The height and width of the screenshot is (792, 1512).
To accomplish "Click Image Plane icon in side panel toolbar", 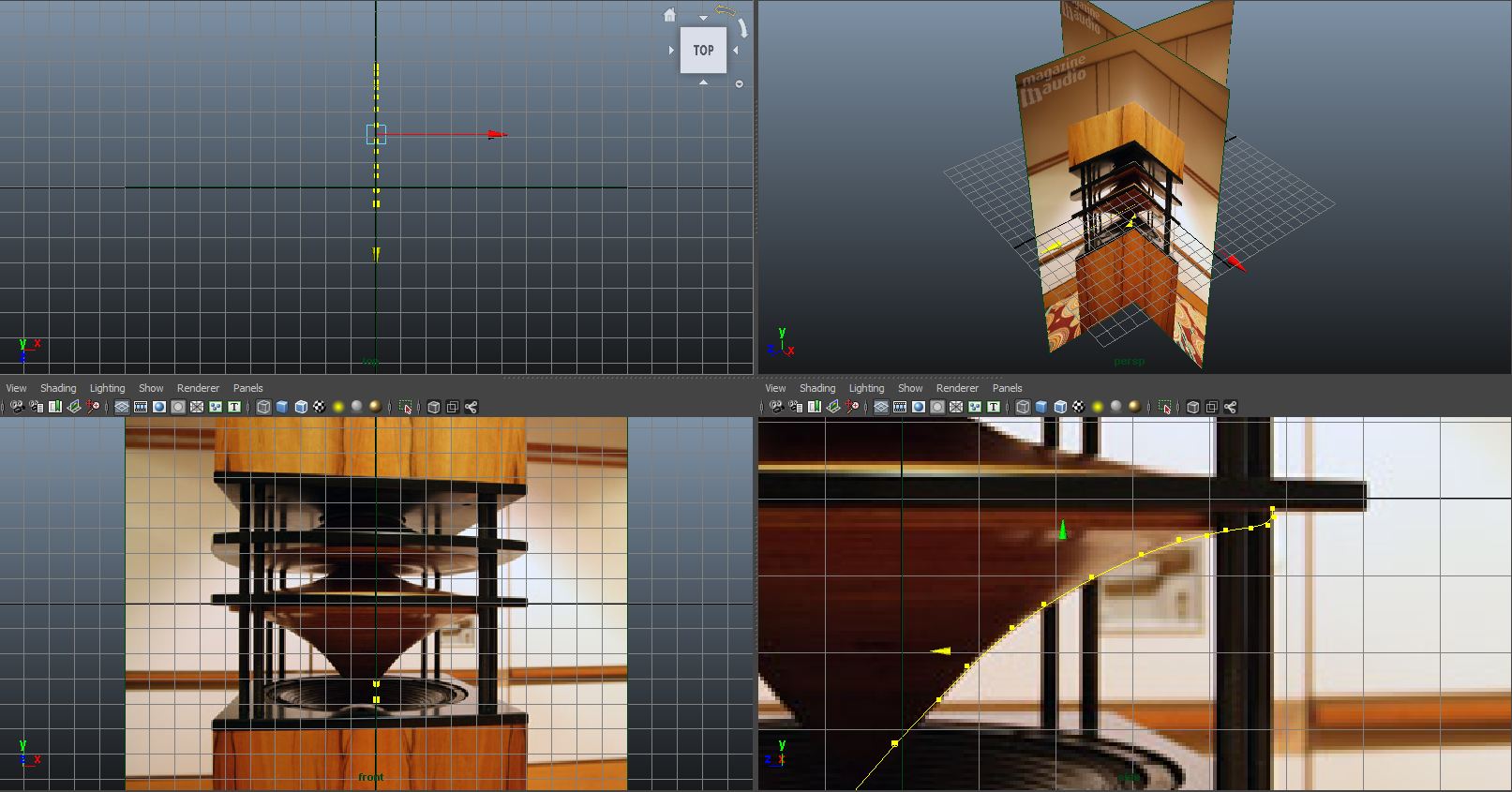I will (x=833, y=407).
